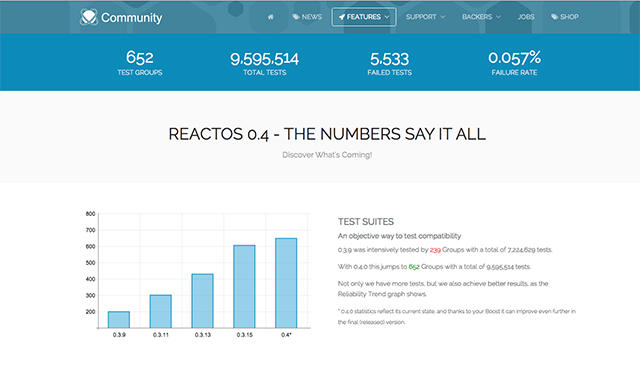Click the tag icon beside Shop

tap(554, 17)
